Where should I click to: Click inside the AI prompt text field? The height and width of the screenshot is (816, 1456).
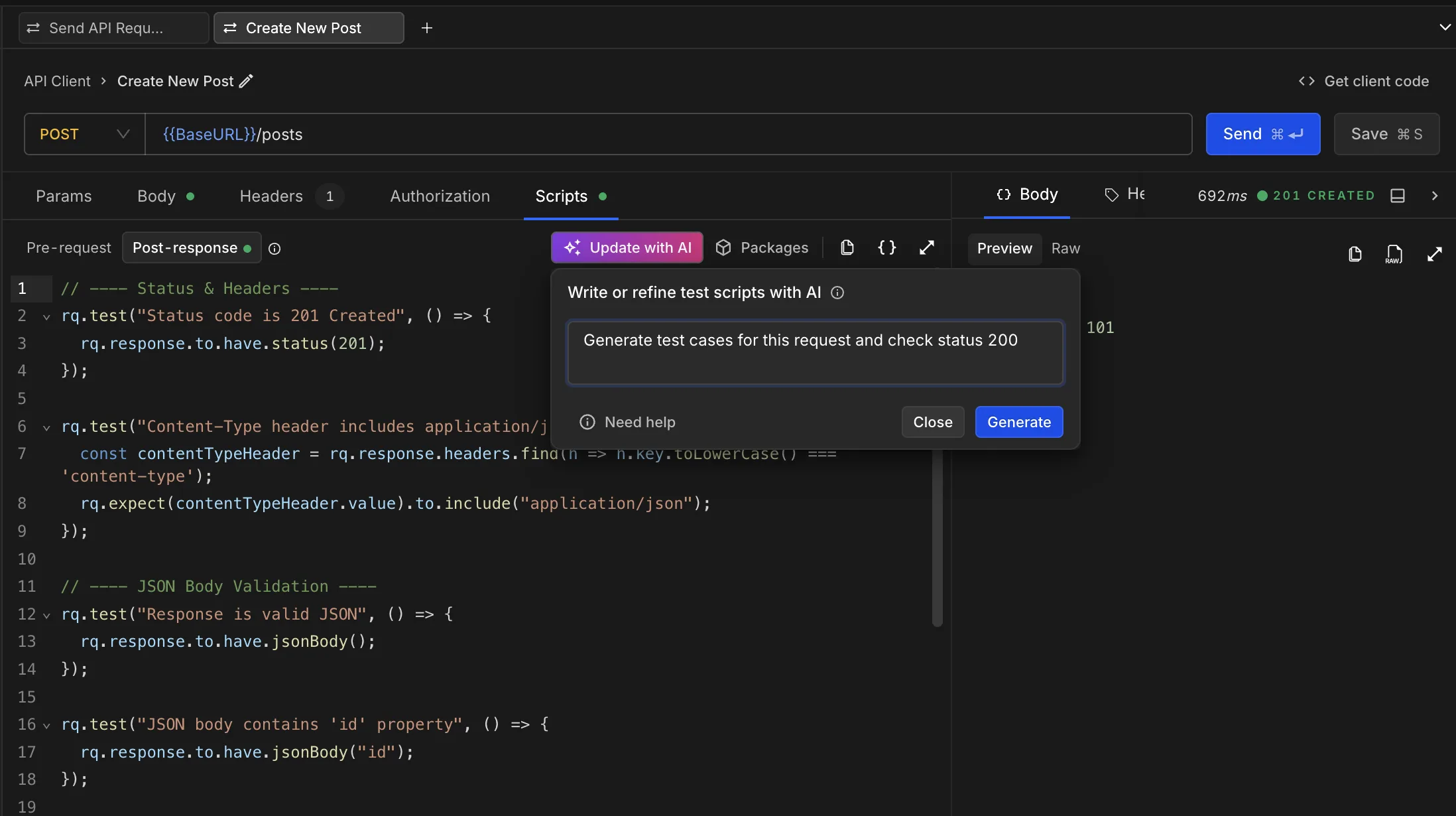814,352
